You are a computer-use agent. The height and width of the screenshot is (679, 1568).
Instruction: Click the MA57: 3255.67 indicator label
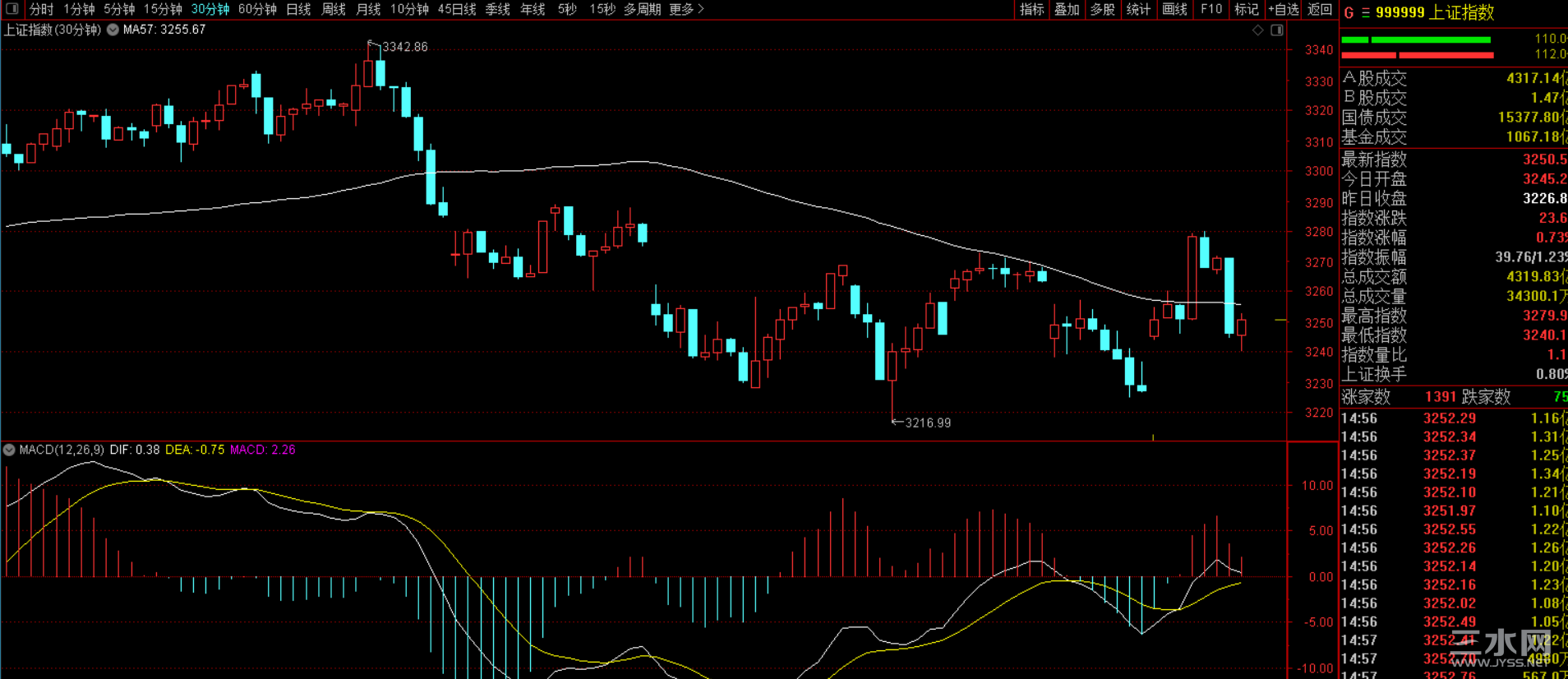click(x=164, y=30)
